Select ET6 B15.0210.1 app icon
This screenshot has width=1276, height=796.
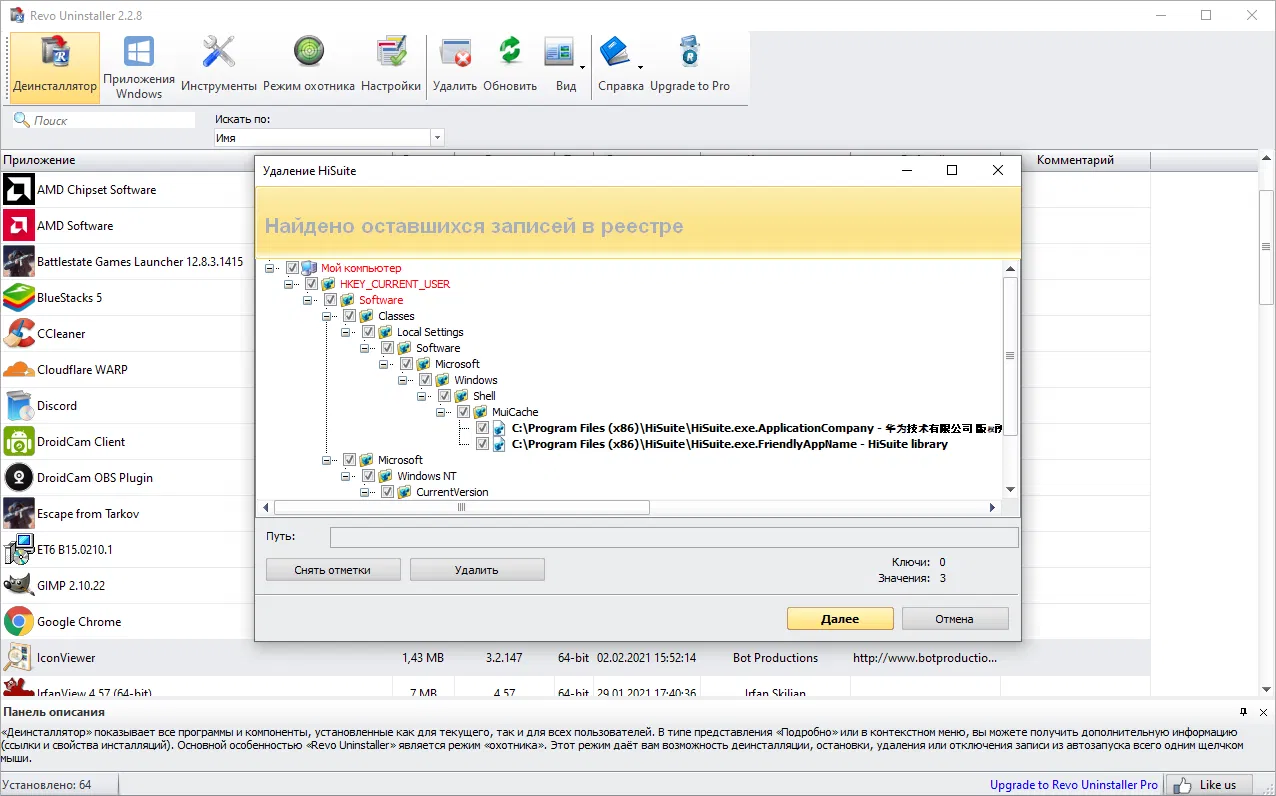[19, 550]
